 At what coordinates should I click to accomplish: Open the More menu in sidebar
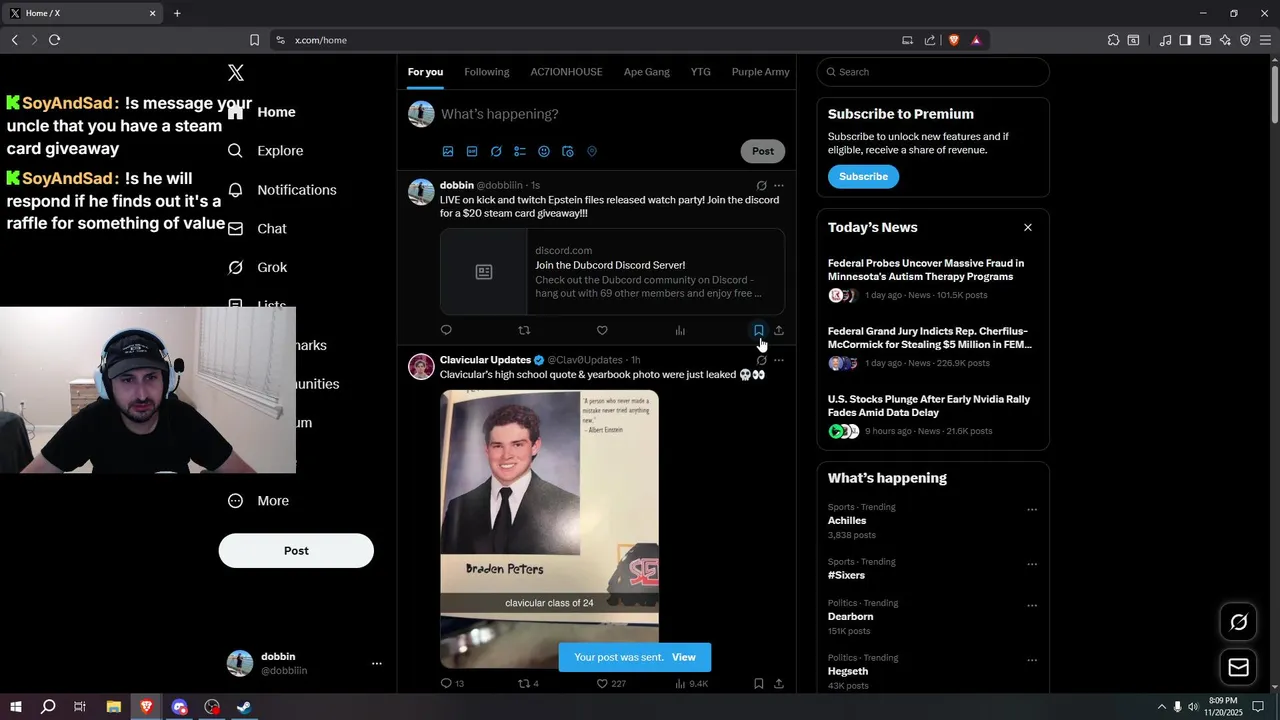[260, 501]
